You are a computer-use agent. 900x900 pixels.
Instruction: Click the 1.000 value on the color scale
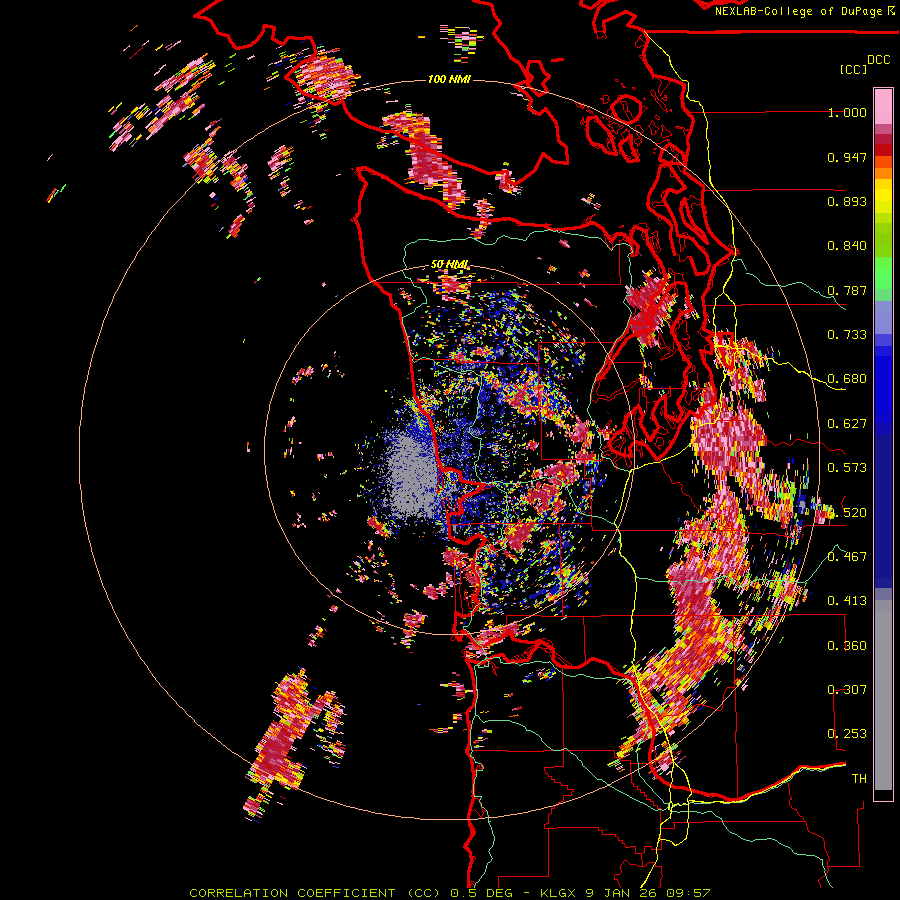[847, 112]
